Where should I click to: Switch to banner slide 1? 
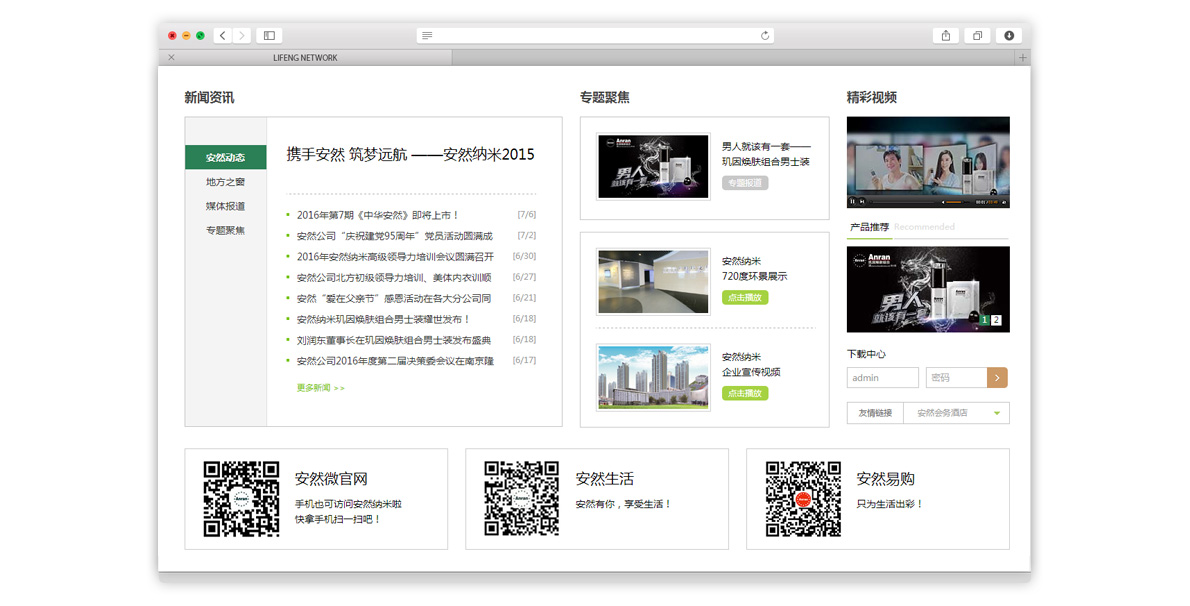point(984,321)
